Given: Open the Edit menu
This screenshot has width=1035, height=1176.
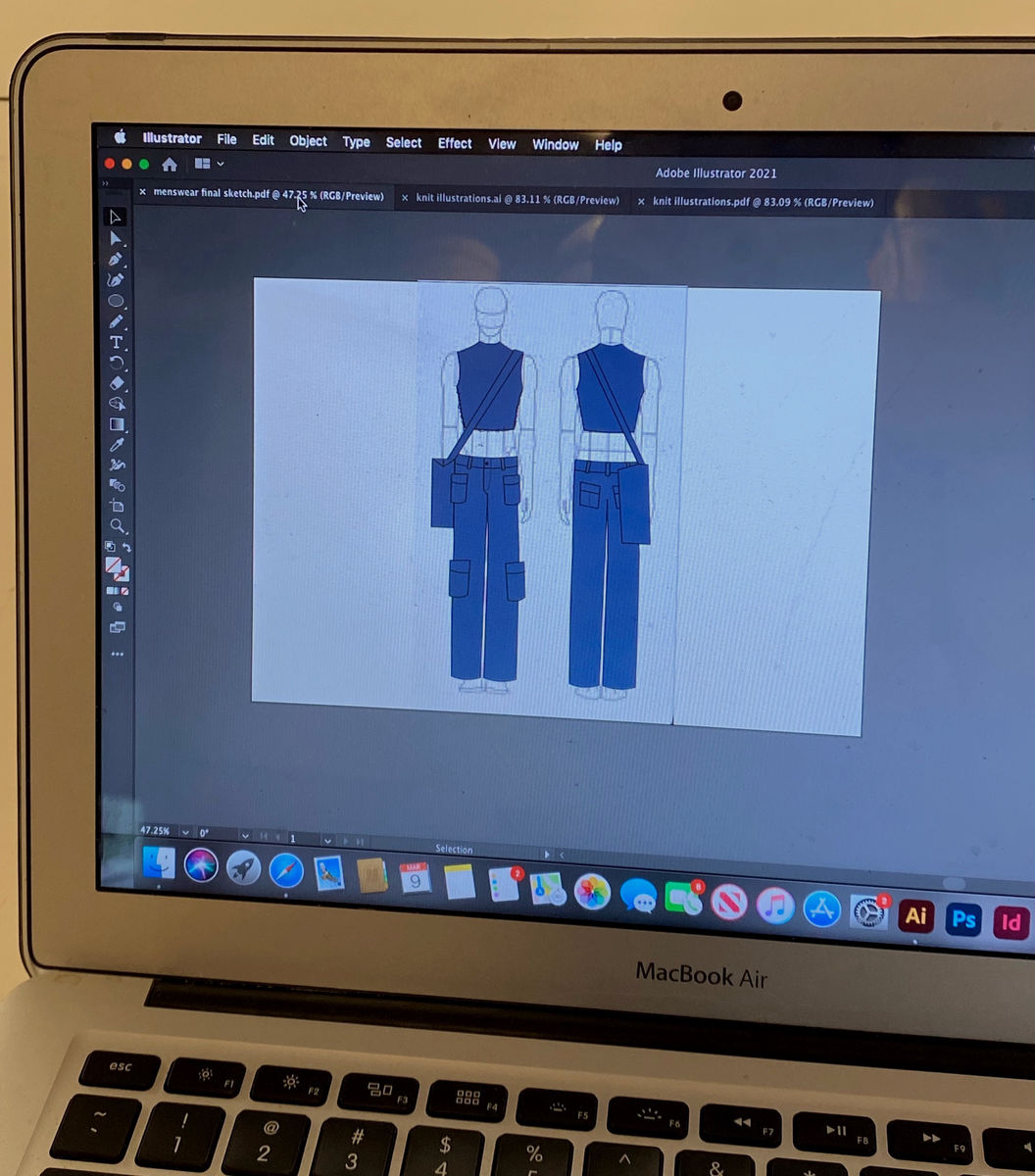Looking at the screenshot, I should tap(263, 140).
